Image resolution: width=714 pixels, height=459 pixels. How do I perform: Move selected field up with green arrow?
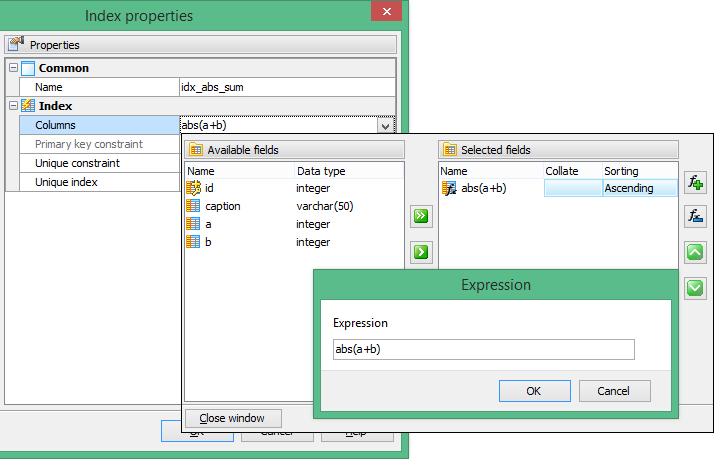click(695, 252)
